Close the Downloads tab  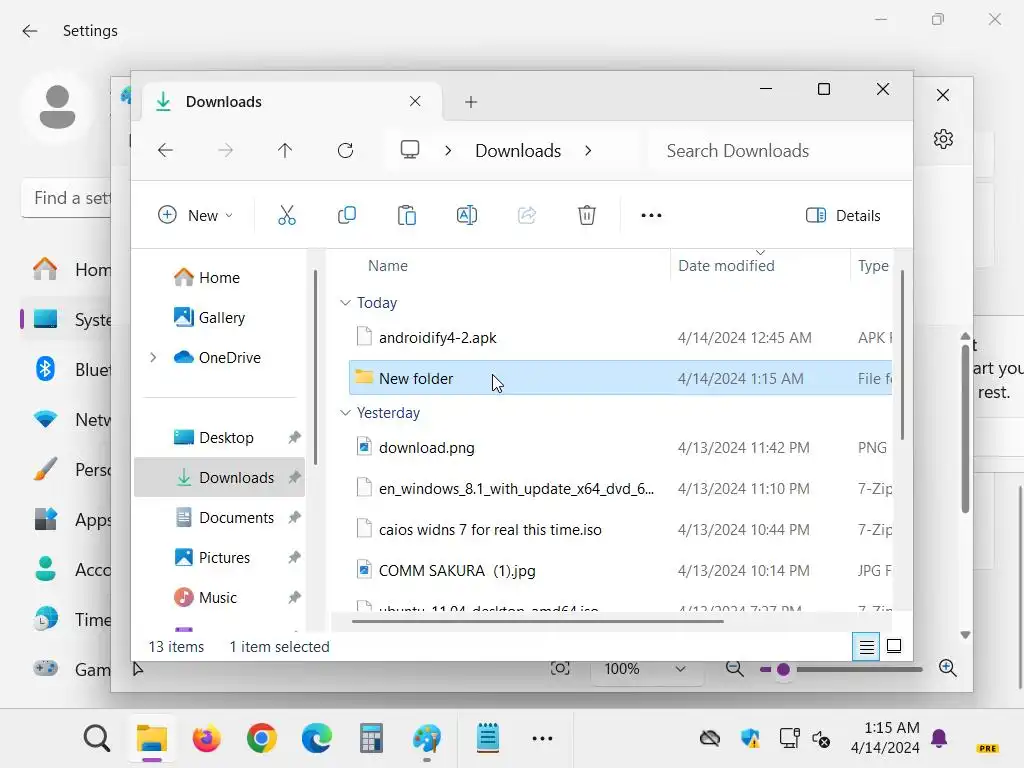pyautogui.click(x=415, y=101)
